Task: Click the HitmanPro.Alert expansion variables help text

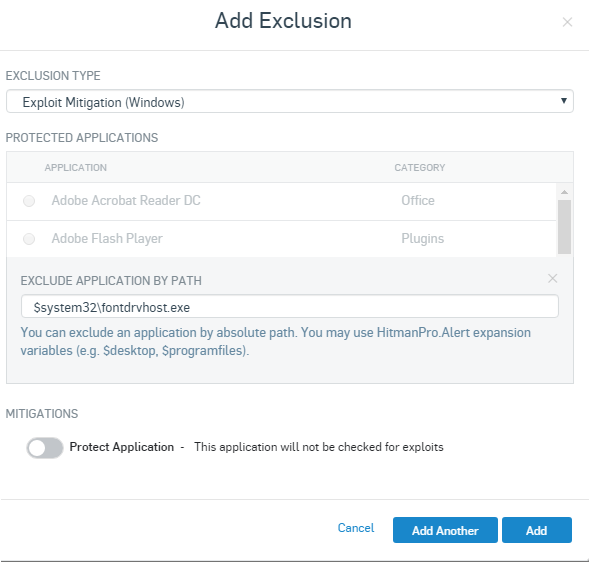Action: 276,341
